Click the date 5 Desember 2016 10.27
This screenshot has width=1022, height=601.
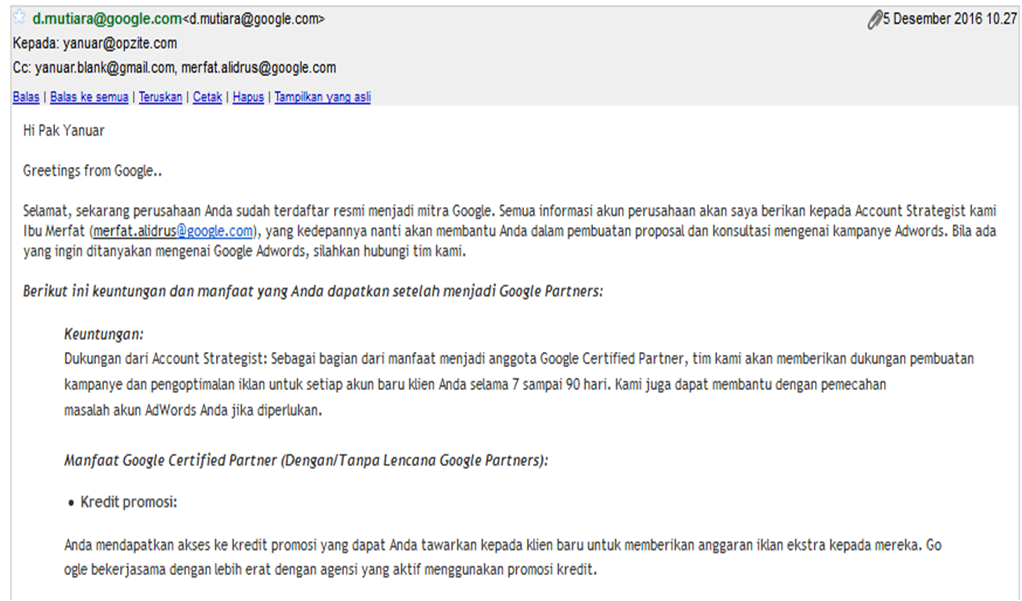click(950, 19)
